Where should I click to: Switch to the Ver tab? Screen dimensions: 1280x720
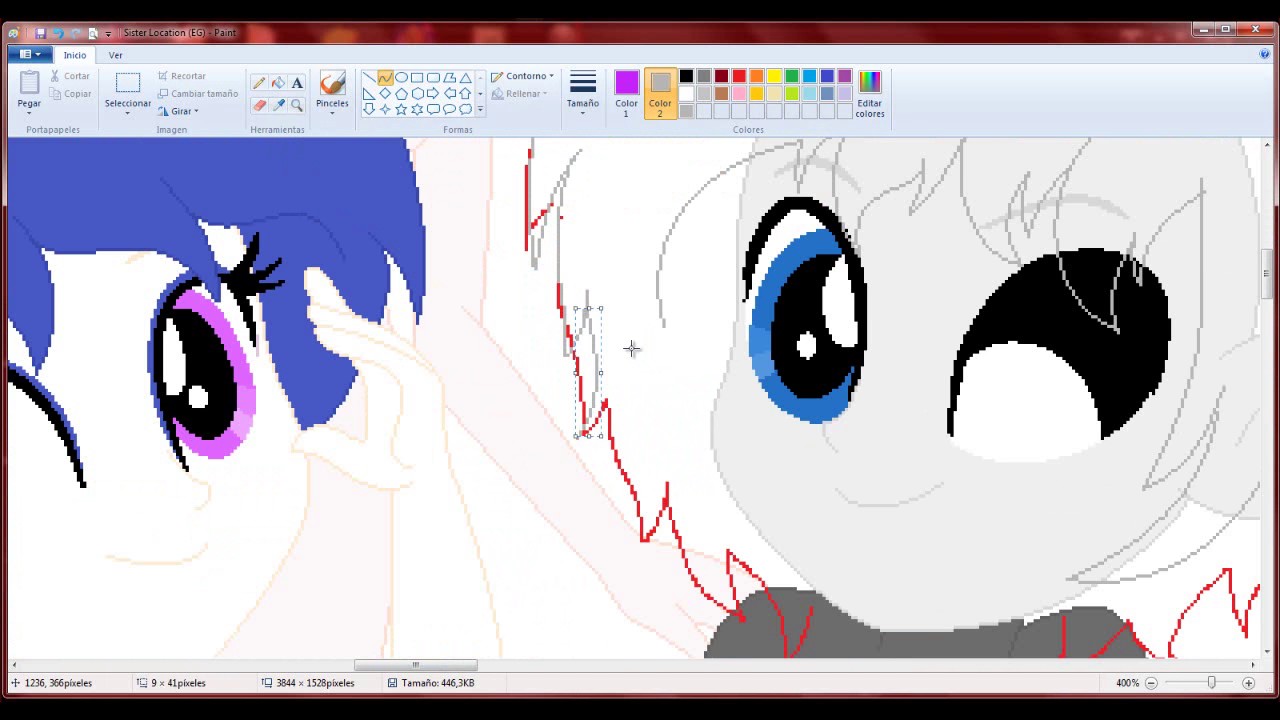point(115,55)
